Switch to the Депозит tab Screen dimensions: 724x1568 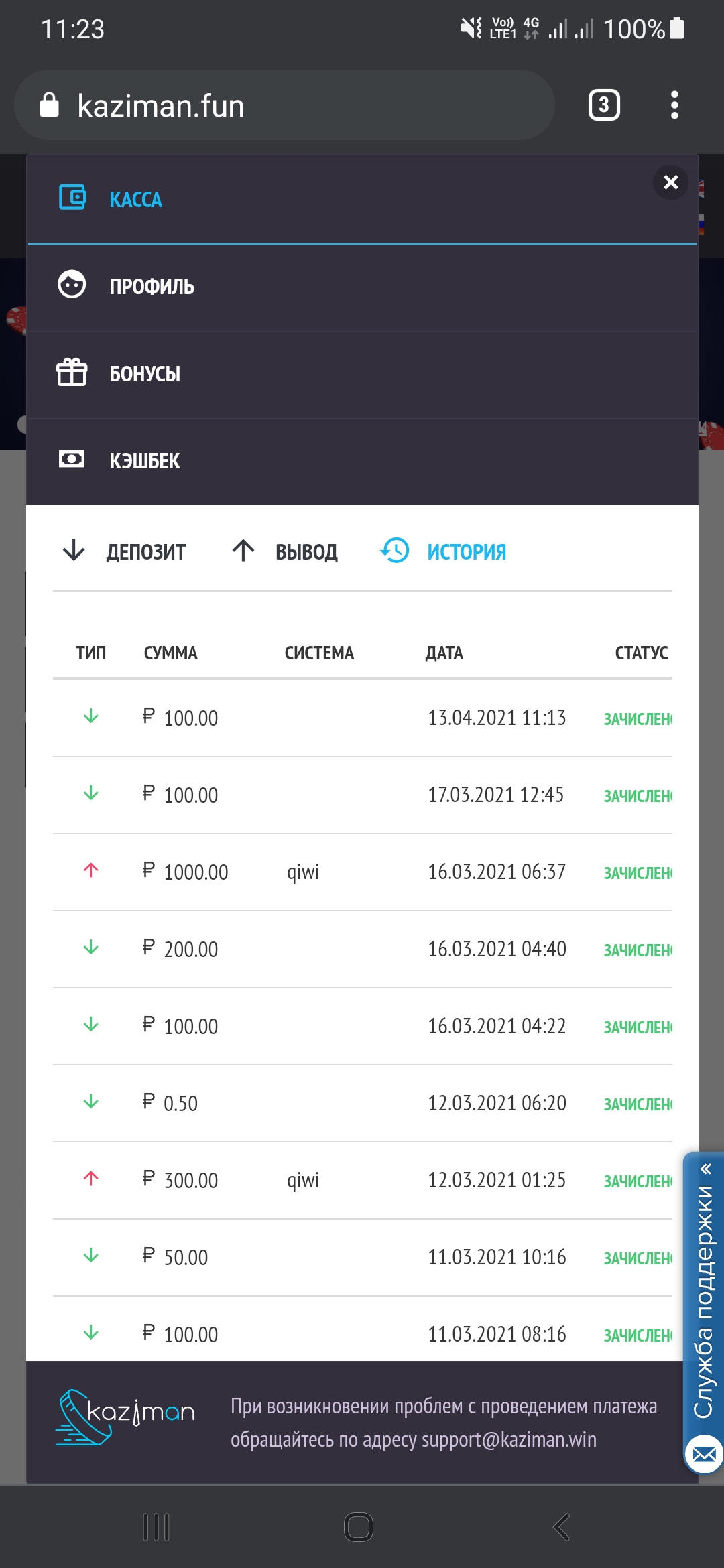pyautogui.click(x=125, y=551)
